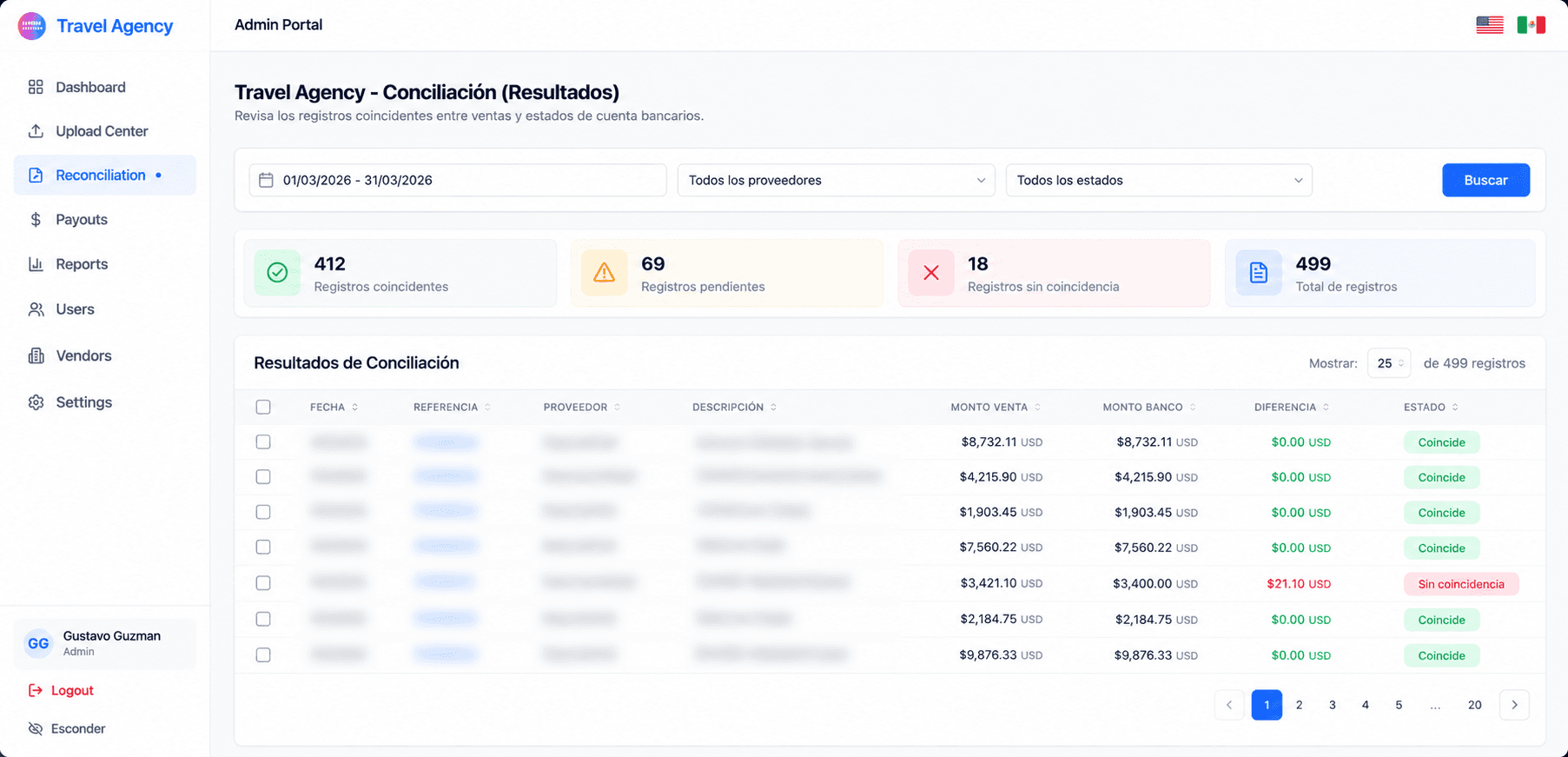Click the GG user avatar

pos(38,643)
